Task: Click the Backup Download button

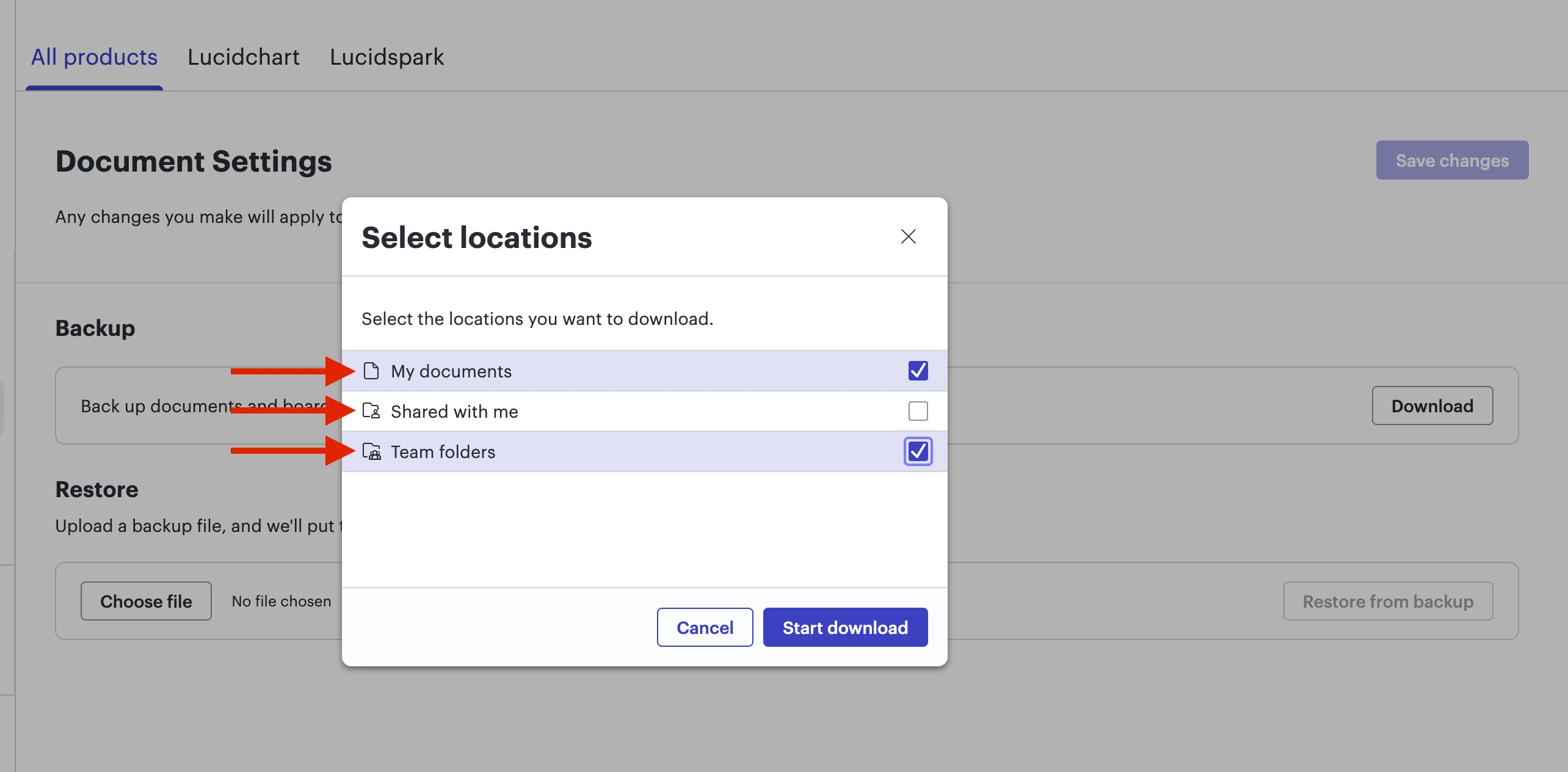Action: 1432,406
